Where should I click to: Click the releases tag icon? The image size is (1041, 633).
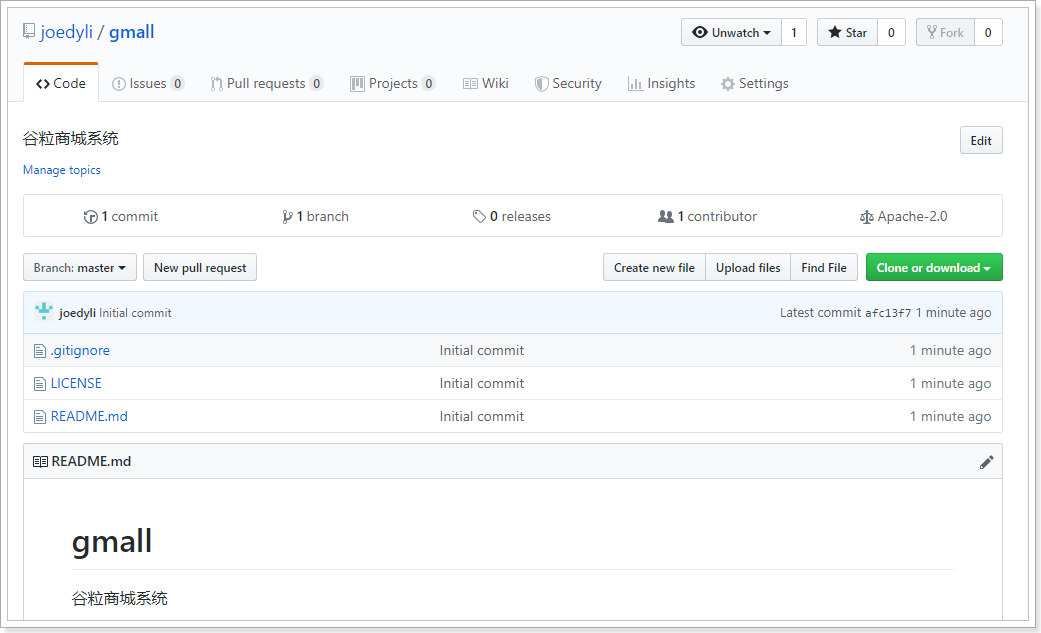coord(479,217)
